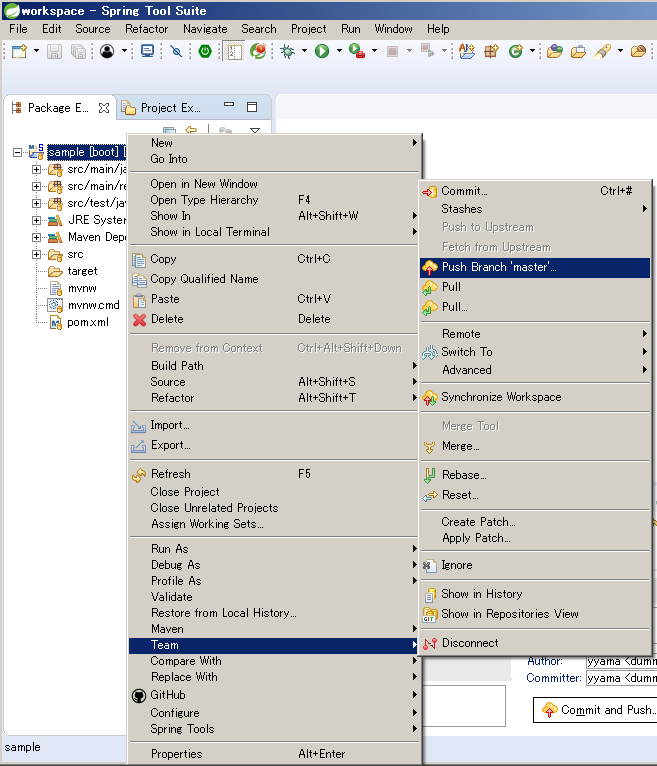Open the Package Explorer view menu triangle
This screenshot has width=657, height=766.
[x=255, y=130]
